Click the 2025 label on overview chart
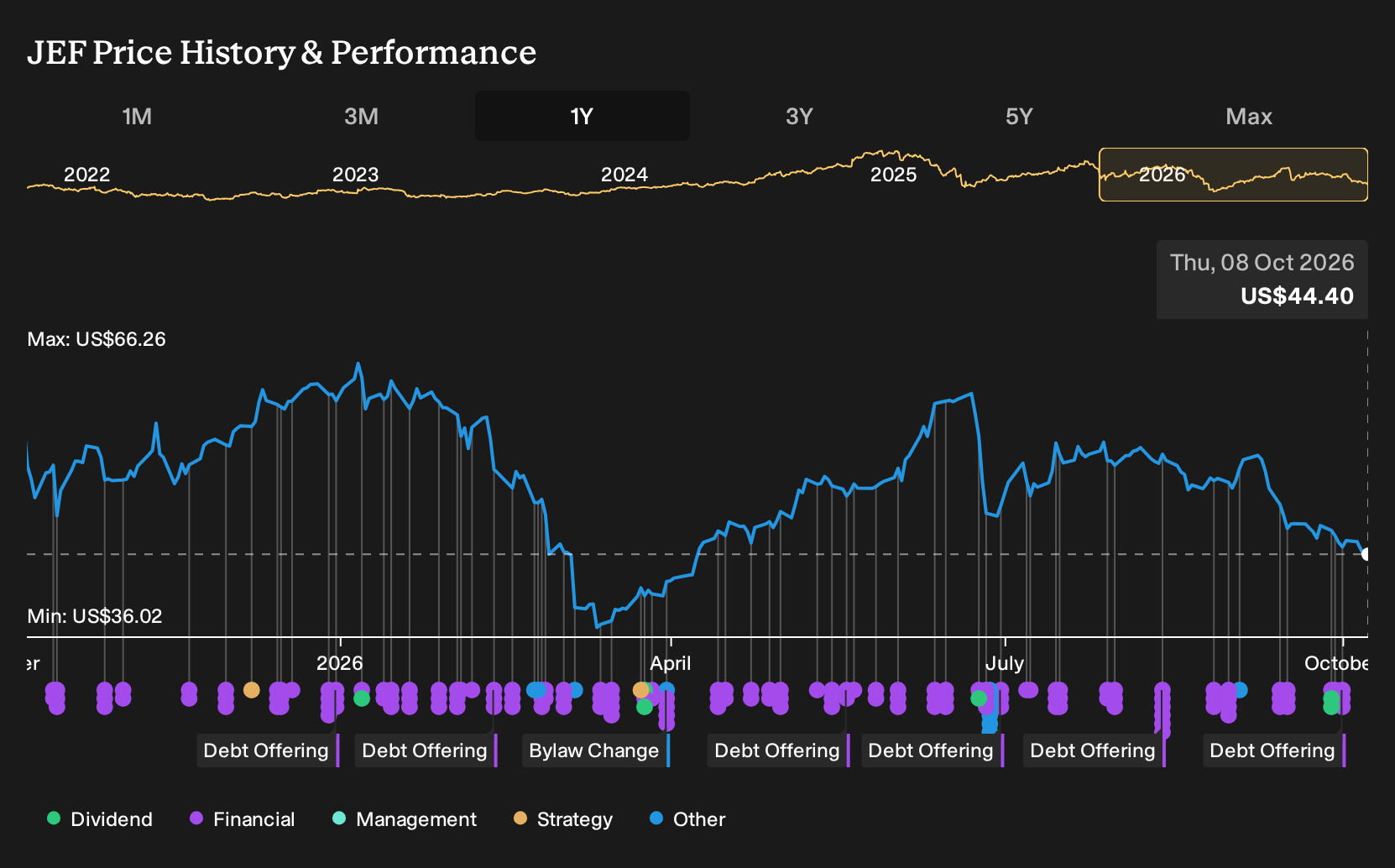 pyautogui.click(x=894, y=175)
